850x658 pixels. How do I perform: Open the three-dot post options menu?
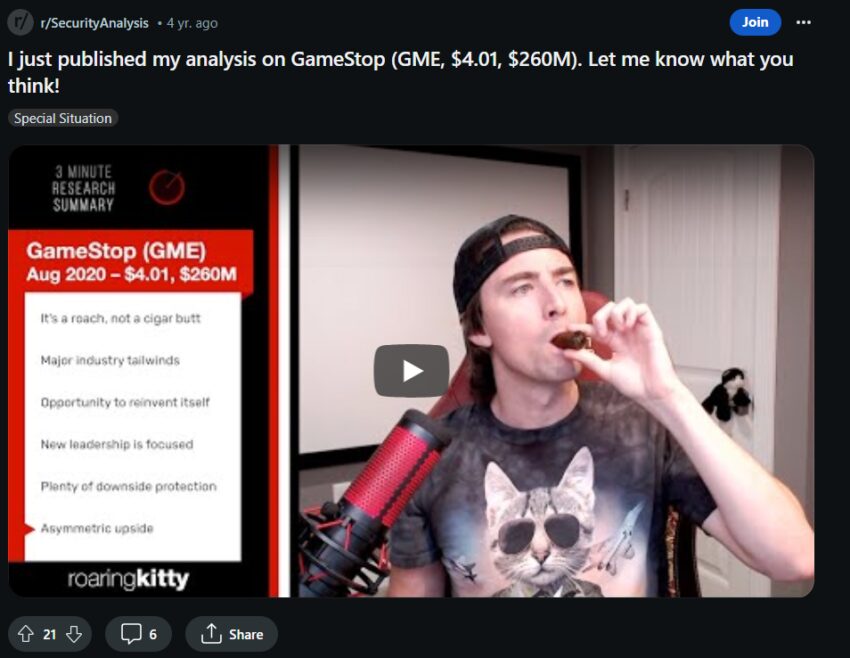click(x=803, y=22)
